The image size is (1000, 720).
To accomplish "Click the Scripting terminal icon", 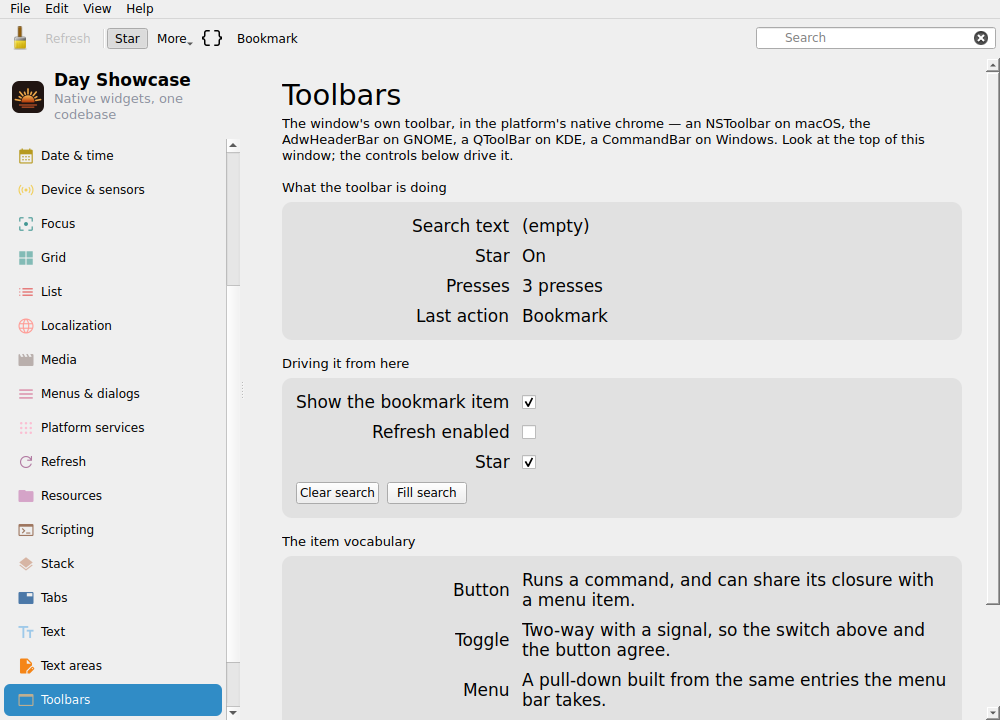I will (x=26, y=530).
